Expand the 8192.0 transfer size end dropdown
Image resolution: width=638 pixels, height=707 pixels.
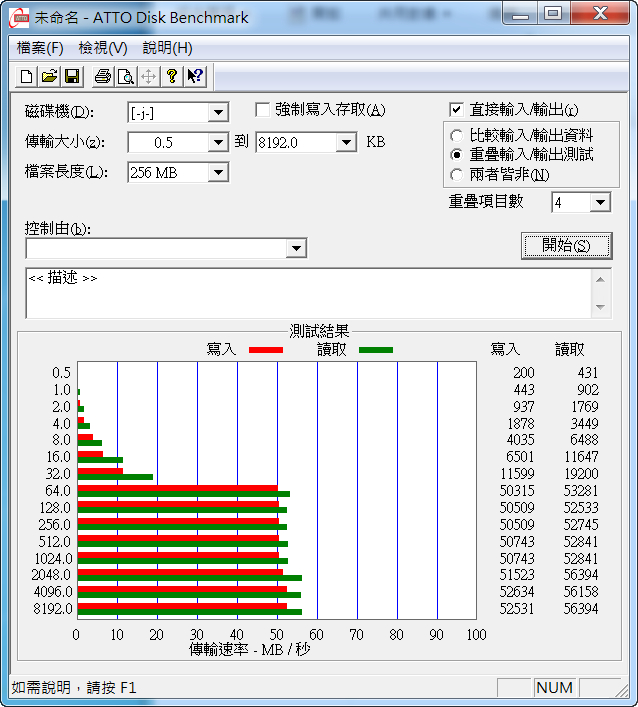(346, 142)
